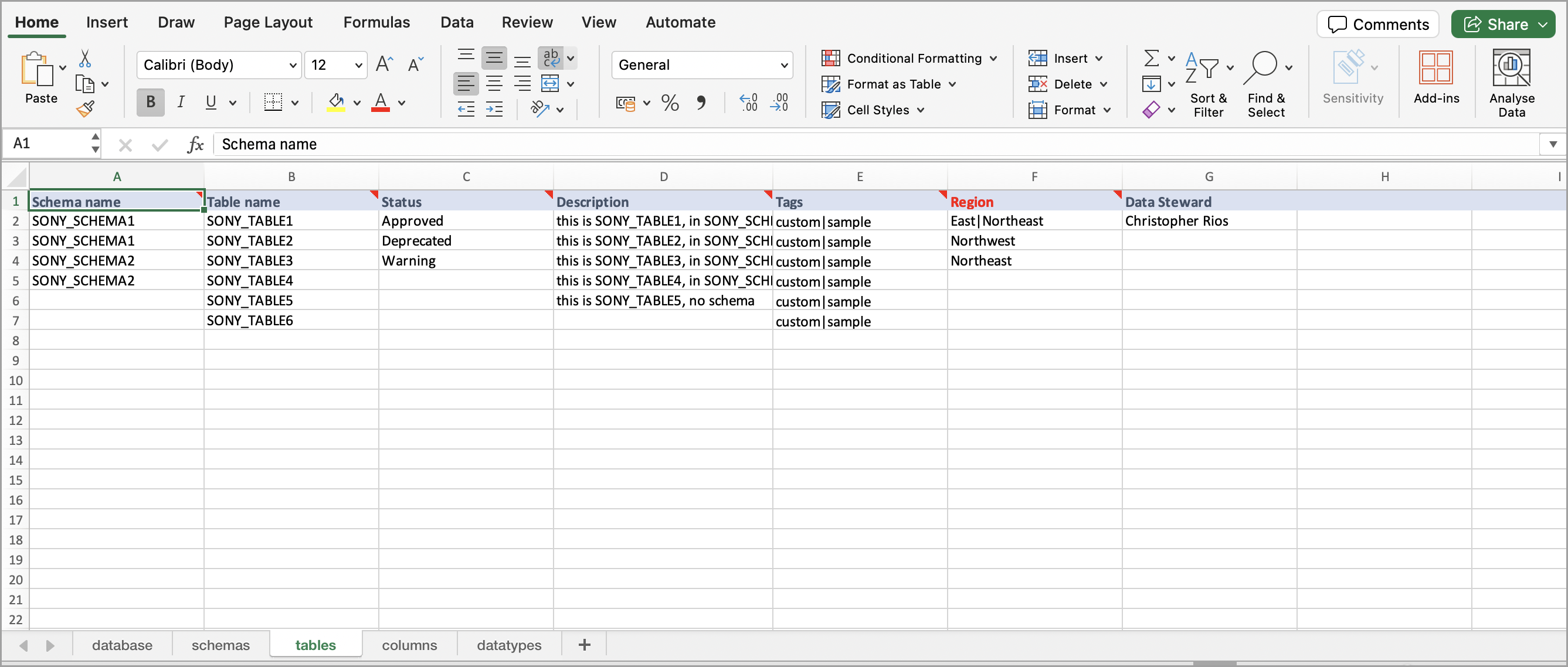Decrease indent
Screen dimensions: 1568x667
(466, 110)
